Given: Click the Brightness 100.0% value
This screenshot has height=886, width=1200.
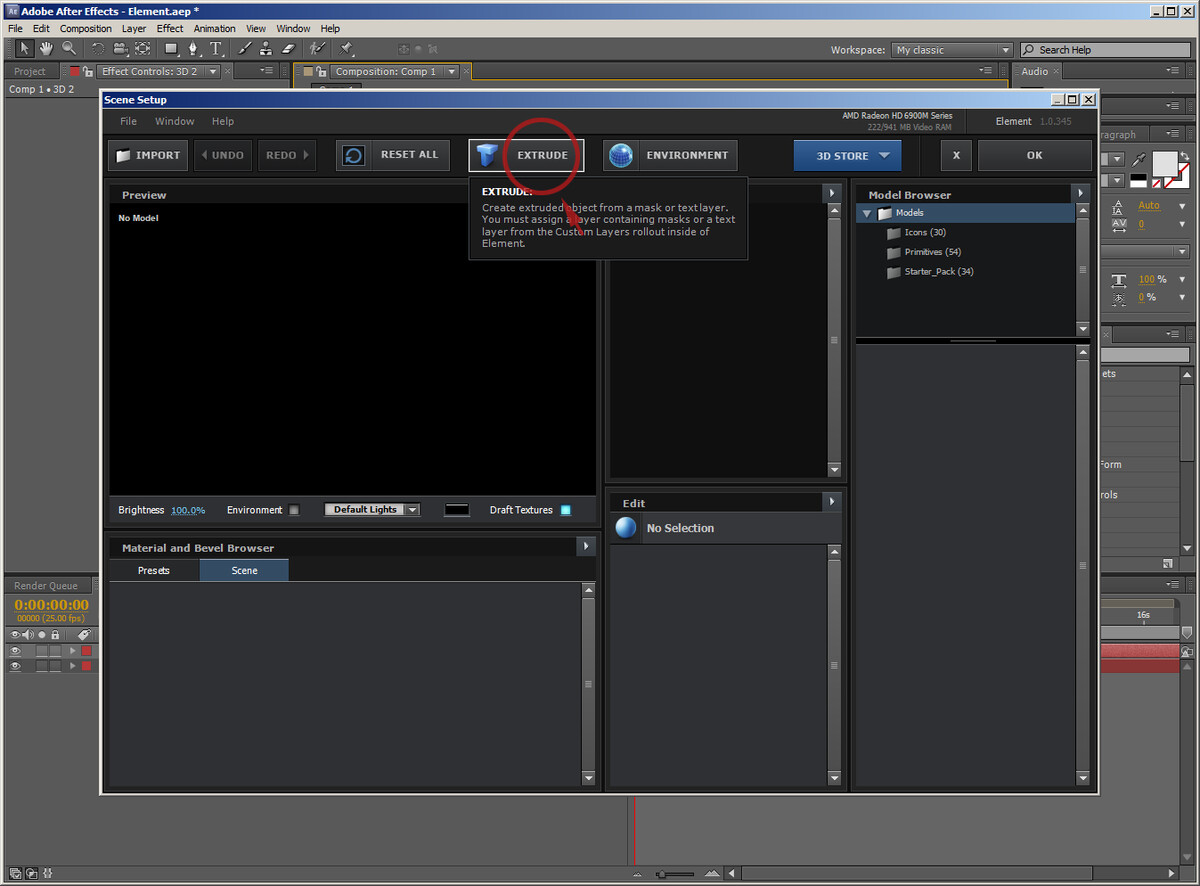Looking at the screenshot, I should tap(188, 510).
